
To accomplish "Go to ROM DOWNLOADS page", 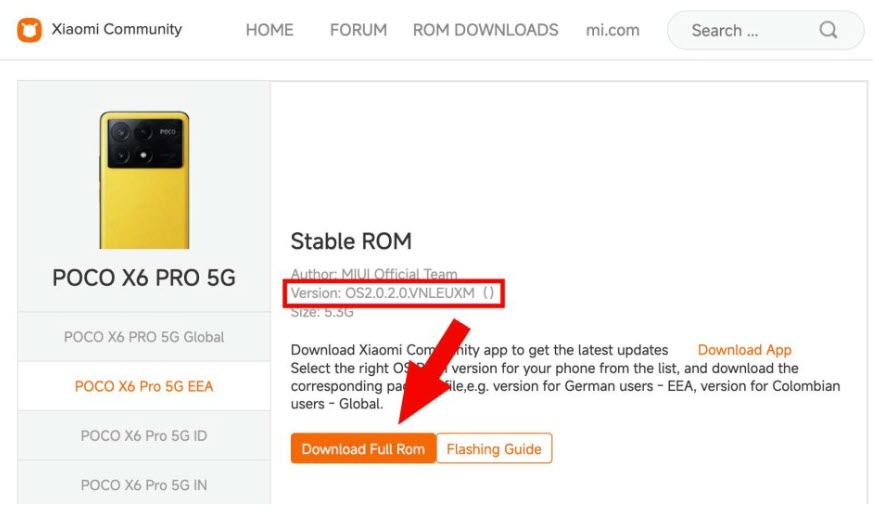I will pos(485,30).
